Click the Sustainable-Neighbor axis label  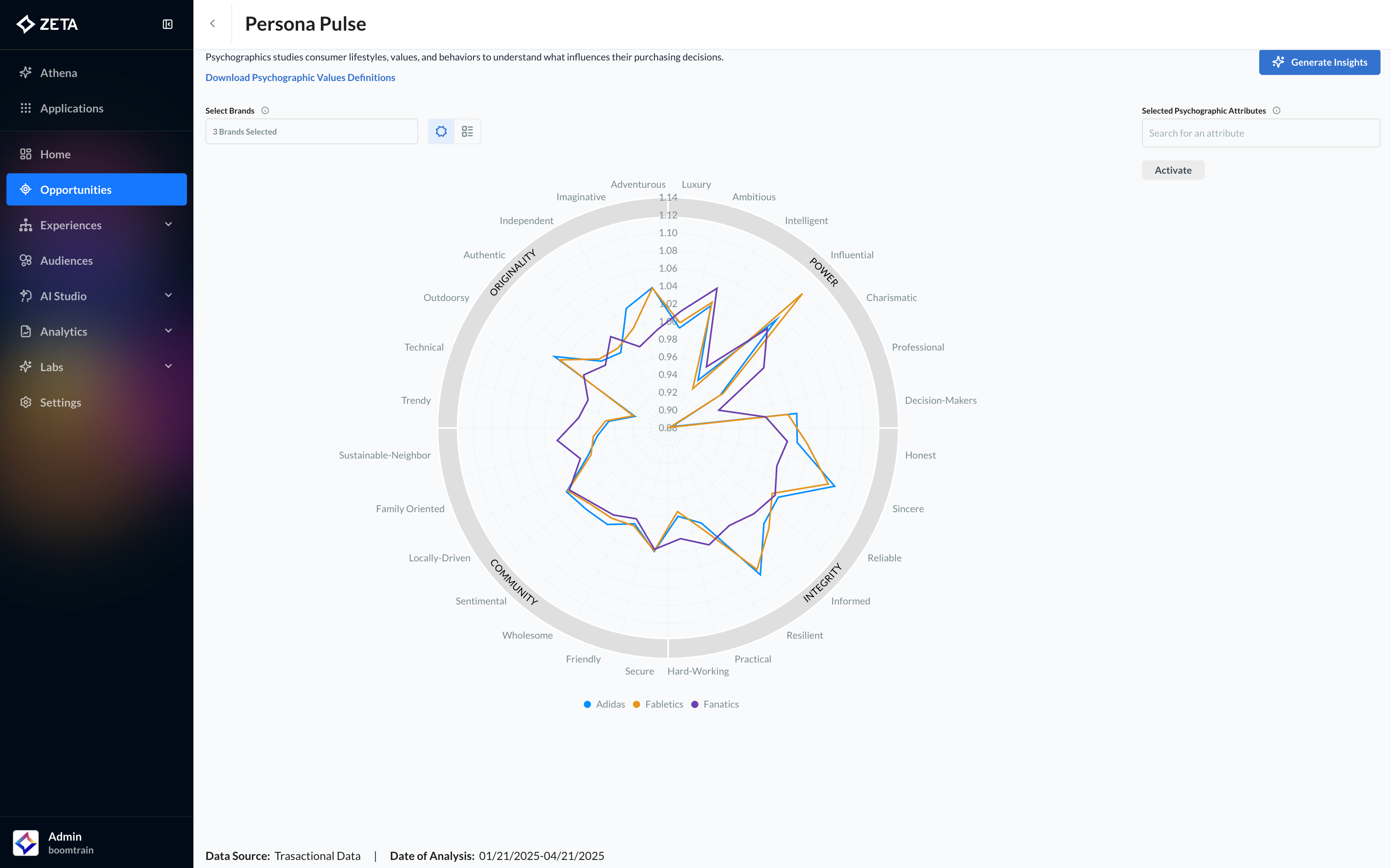click(385, 455)
